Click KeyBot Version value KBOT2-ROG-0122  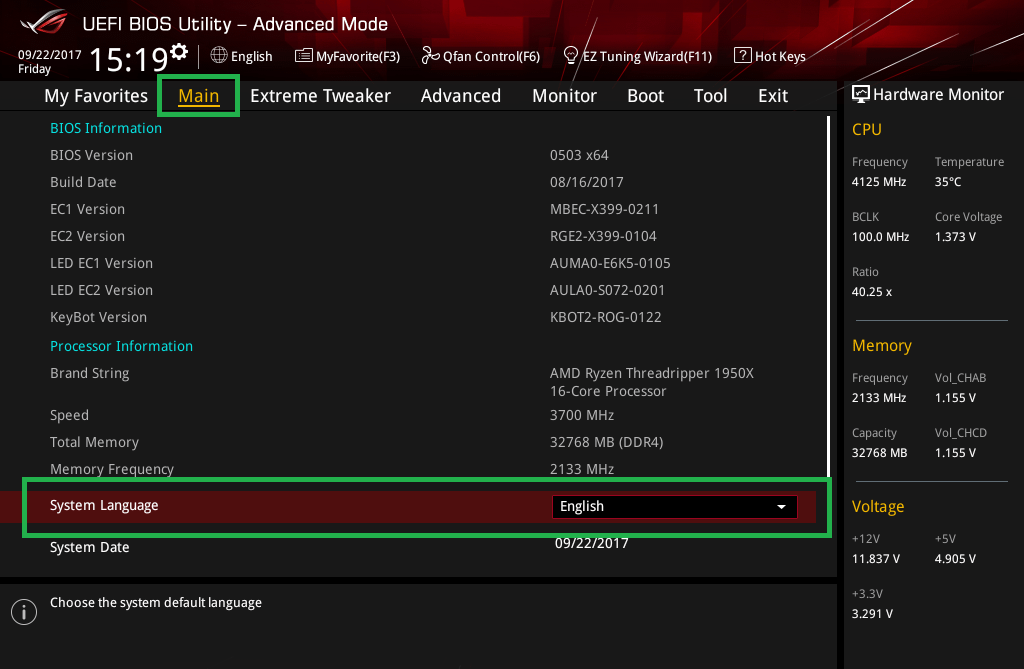click(605, 317)
